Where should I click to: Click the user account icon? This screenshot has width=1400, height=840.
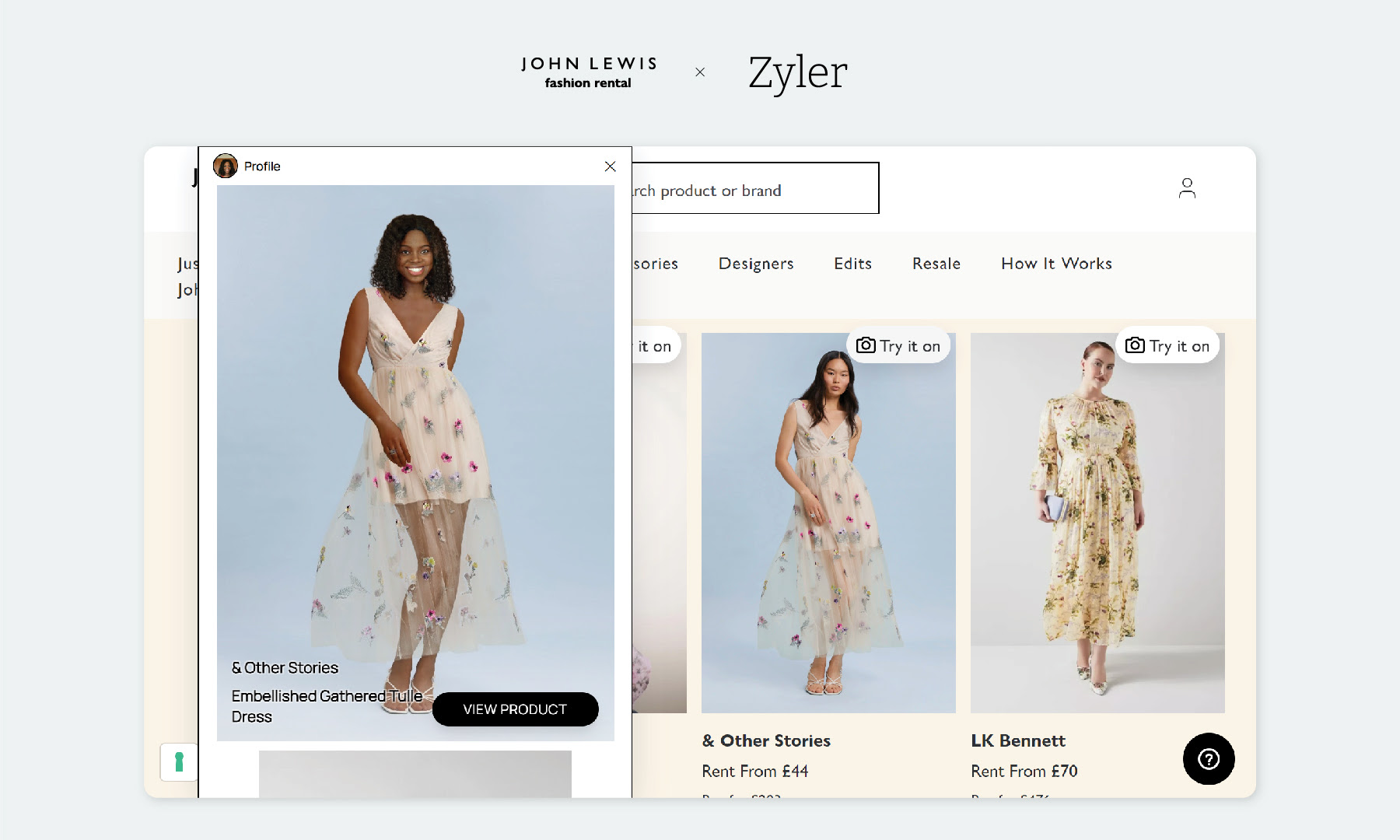[1187, 188]
